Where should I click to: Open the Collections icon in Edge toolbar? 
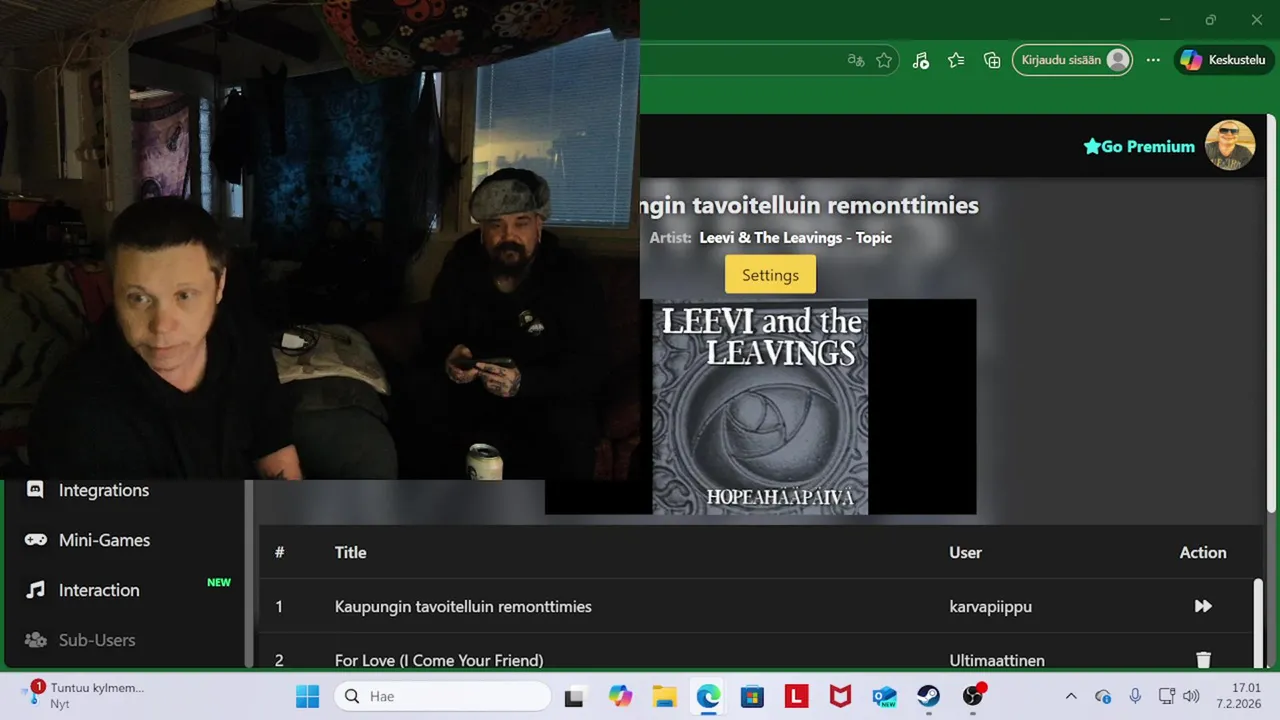point(992,60)
